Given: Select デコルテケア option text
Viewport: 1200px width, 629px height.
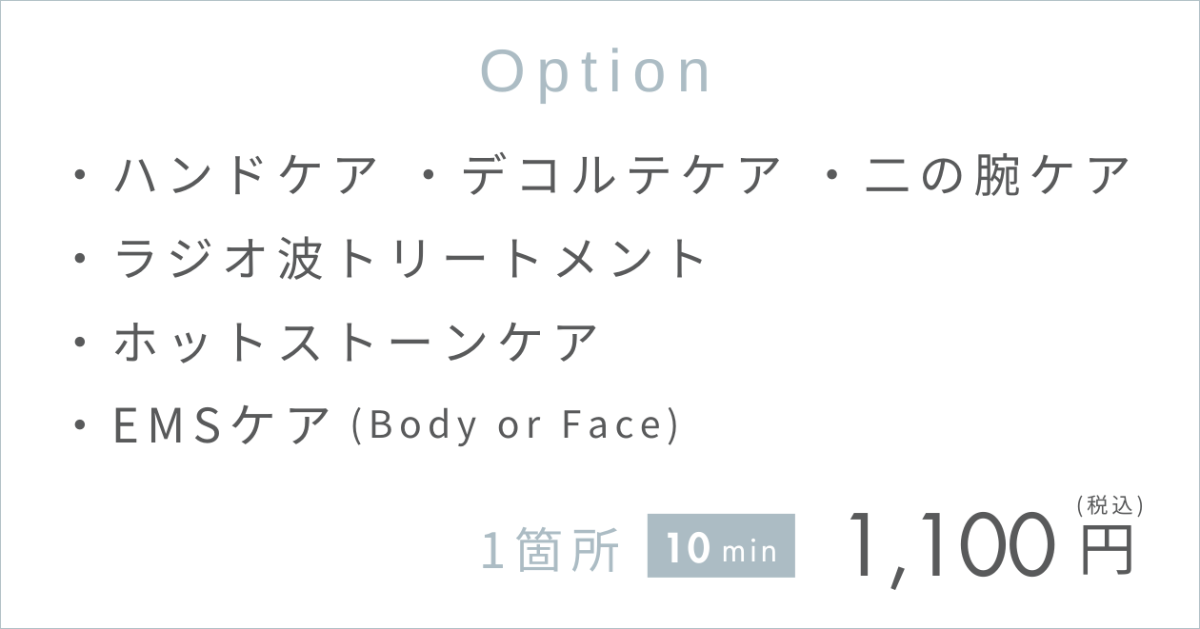Looking at the screenshot, I should point(620,176).
